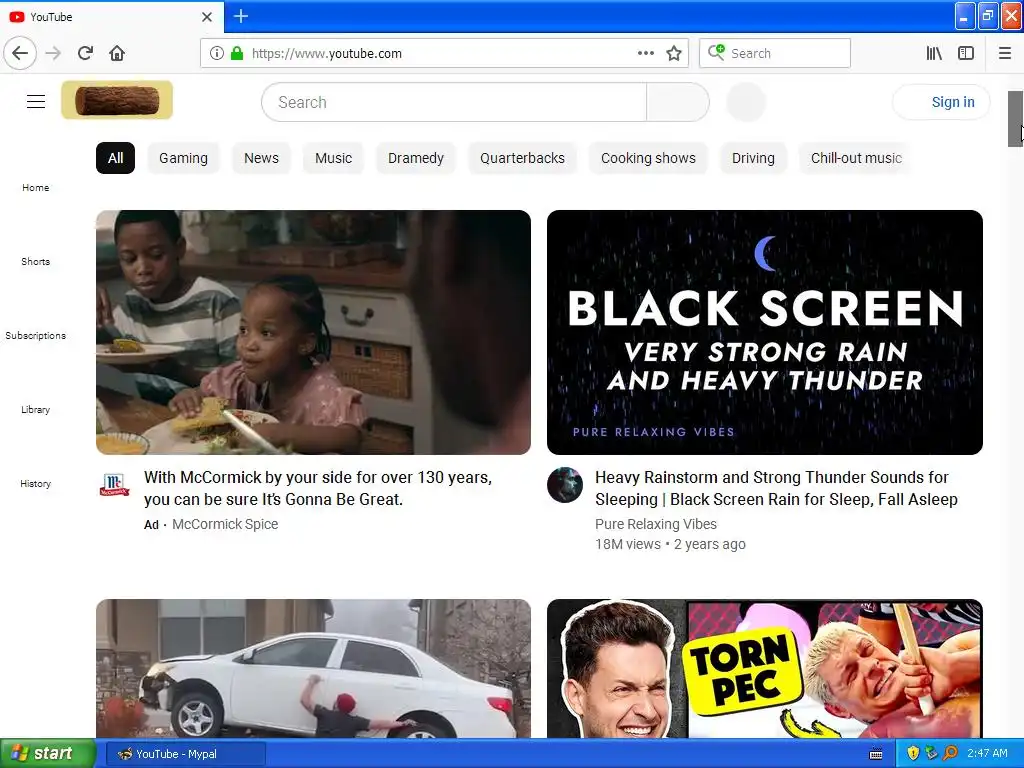
Task: Open the Windows start menu
Action: (47, 754)
